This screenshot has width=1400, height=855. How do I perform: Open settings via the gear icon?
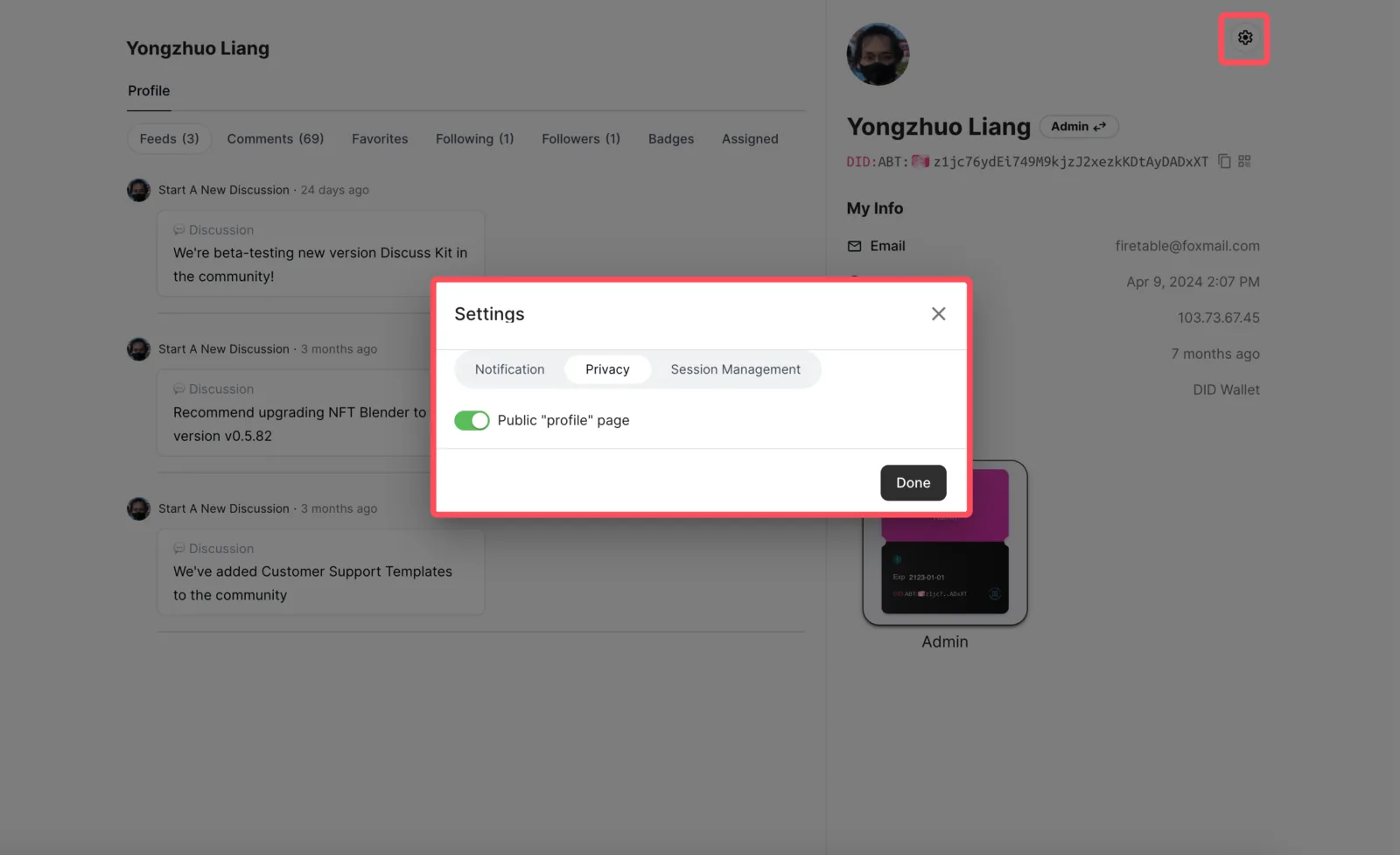(x=1244, y=38)
